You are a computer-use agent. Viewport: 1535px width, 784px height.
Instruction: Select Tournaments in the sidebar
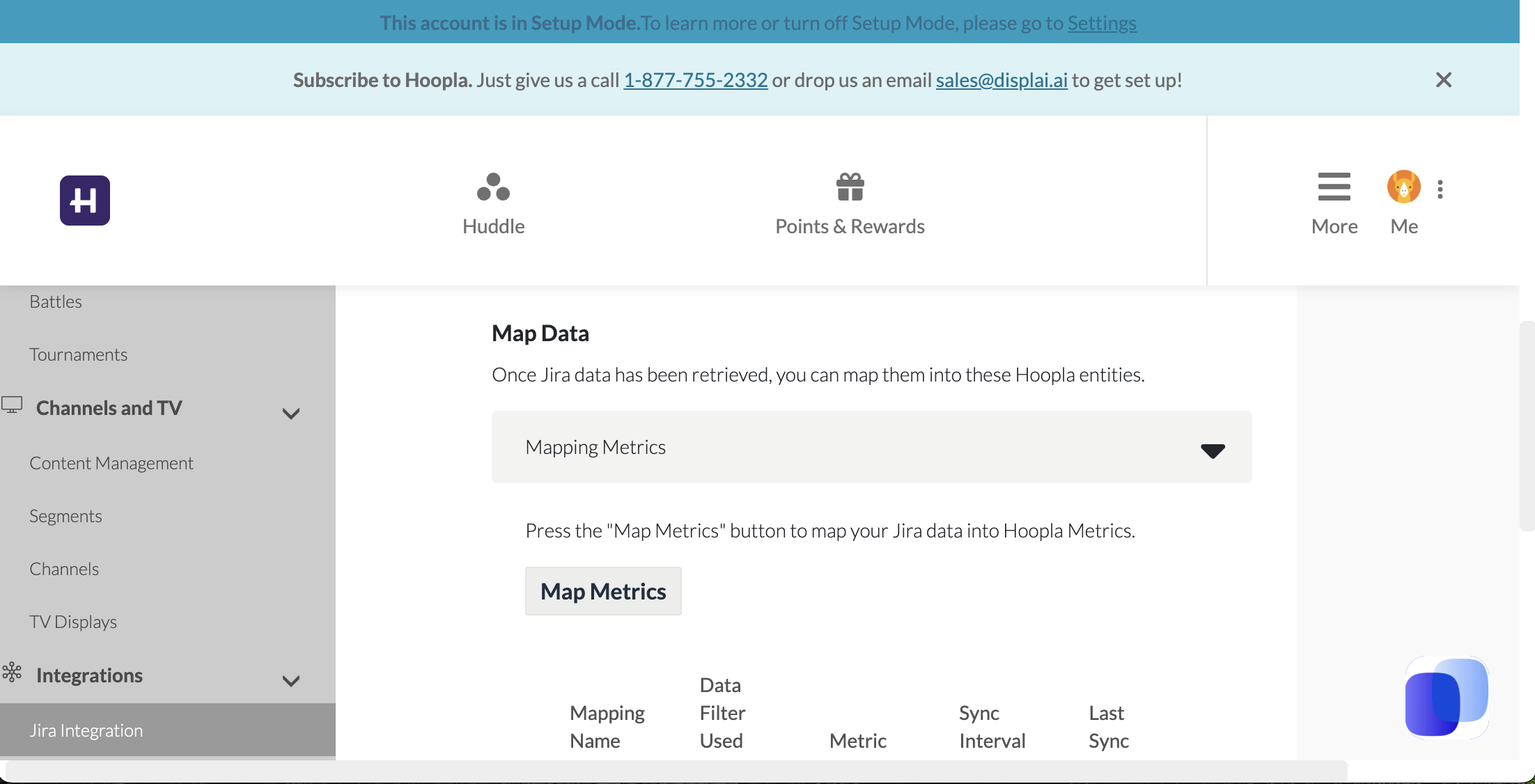[78, 354]
